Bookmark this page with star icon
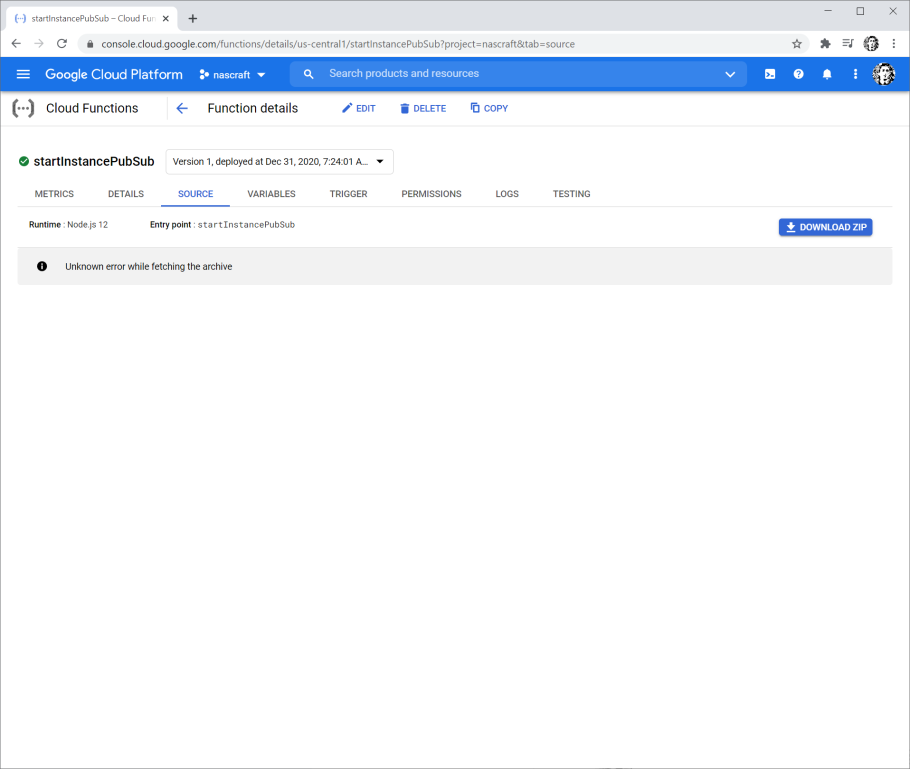 (797, 44)
